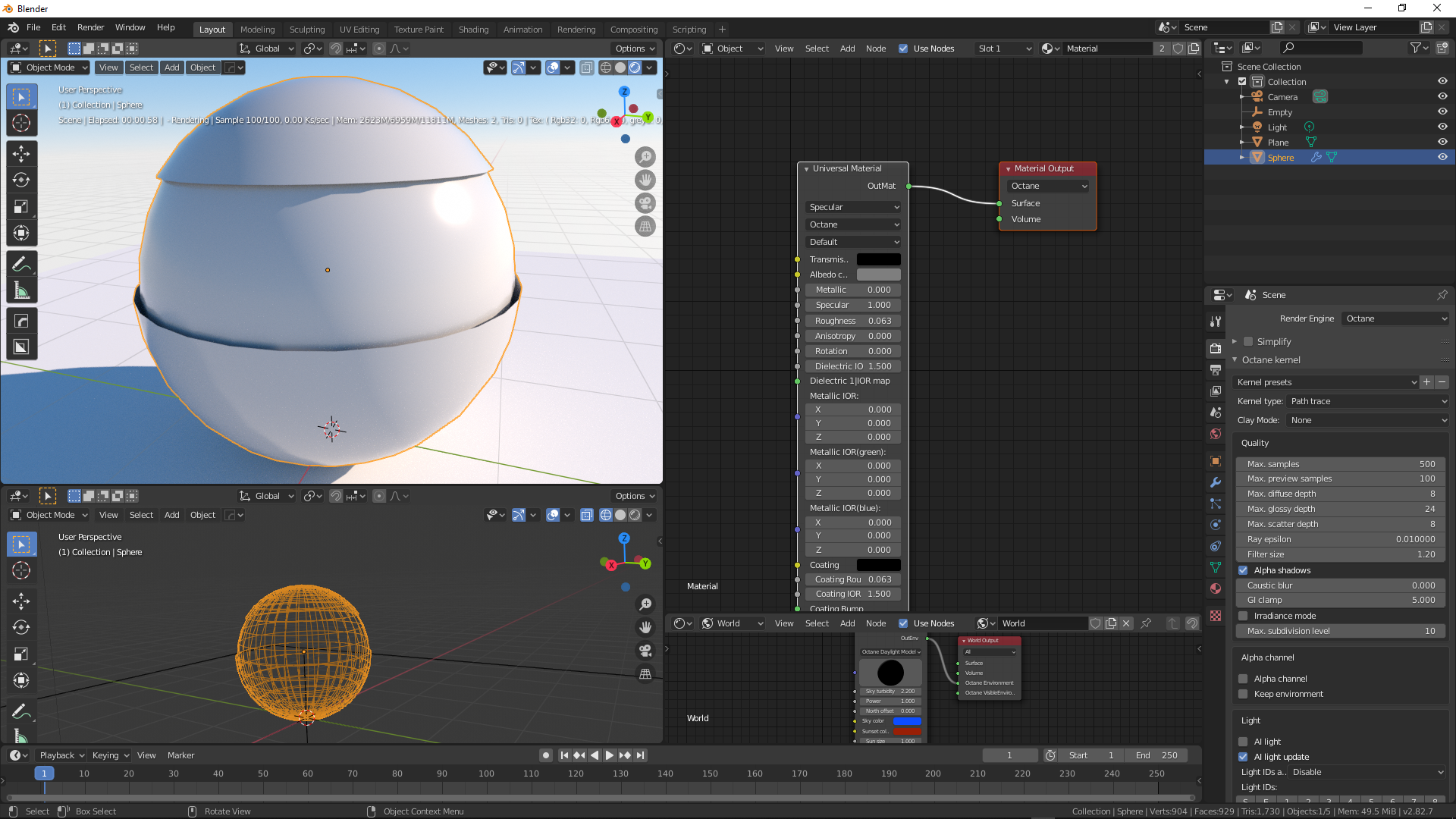Click the Add button in material node editor
Screen dimensions: 1456x819
(x=847, y=49)
